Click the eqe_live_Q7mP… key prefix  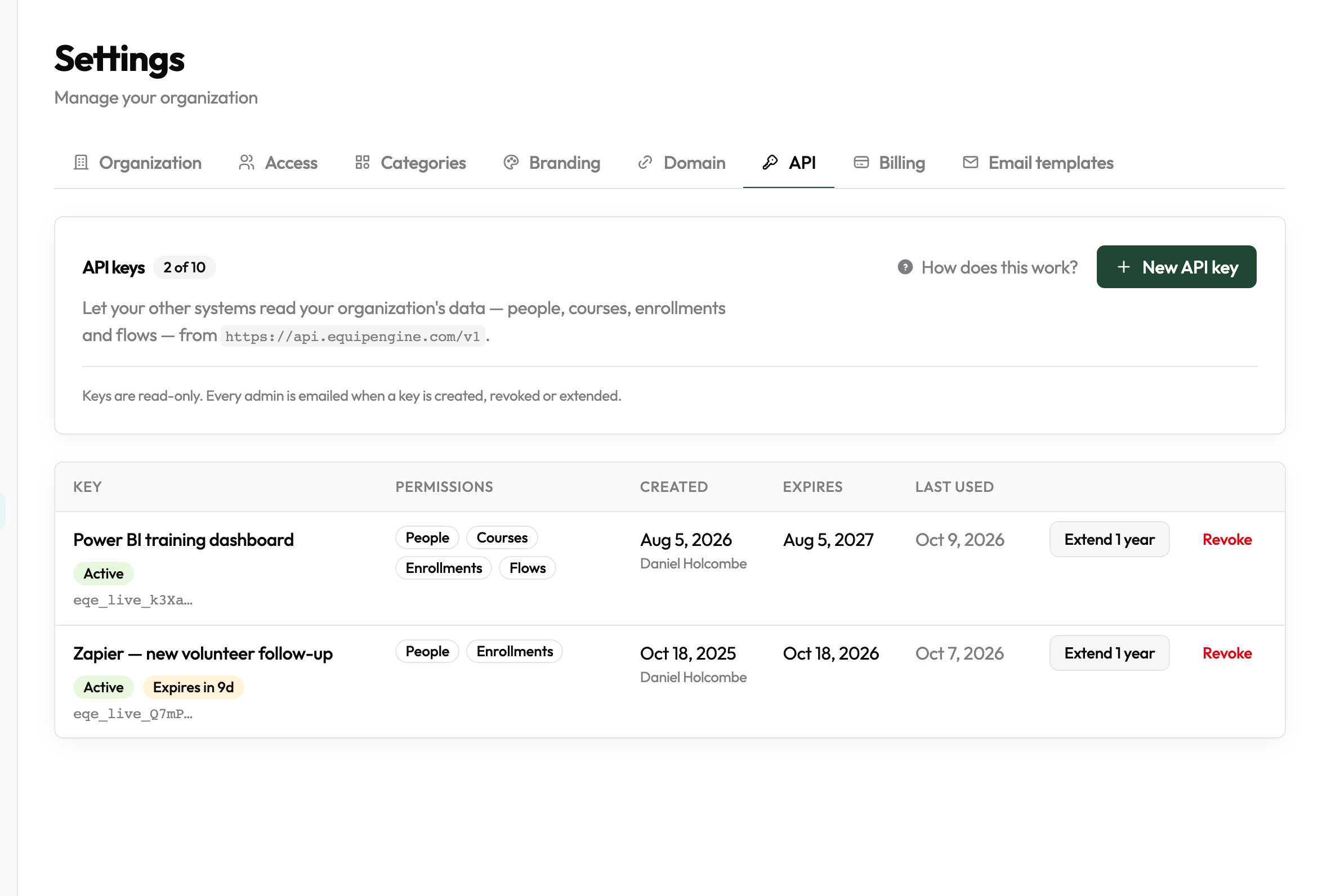pos(133,714)
